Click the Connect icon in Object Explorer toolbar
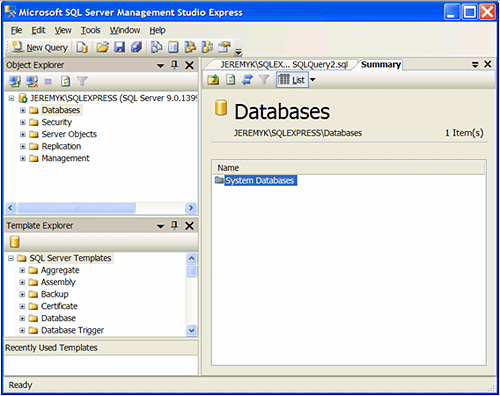Screen dimensions: 500x396 tap(15, 81)
